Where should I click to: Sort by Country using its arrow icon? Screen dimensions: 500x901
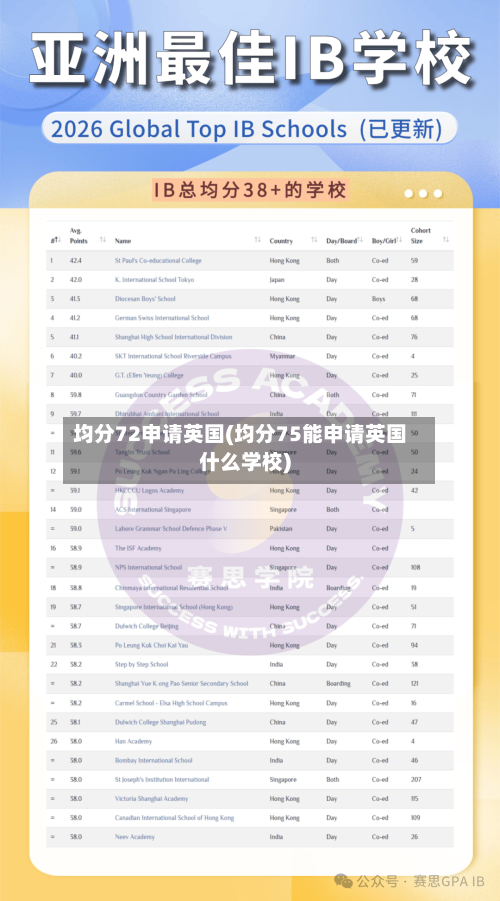click(x=314, y=240)
